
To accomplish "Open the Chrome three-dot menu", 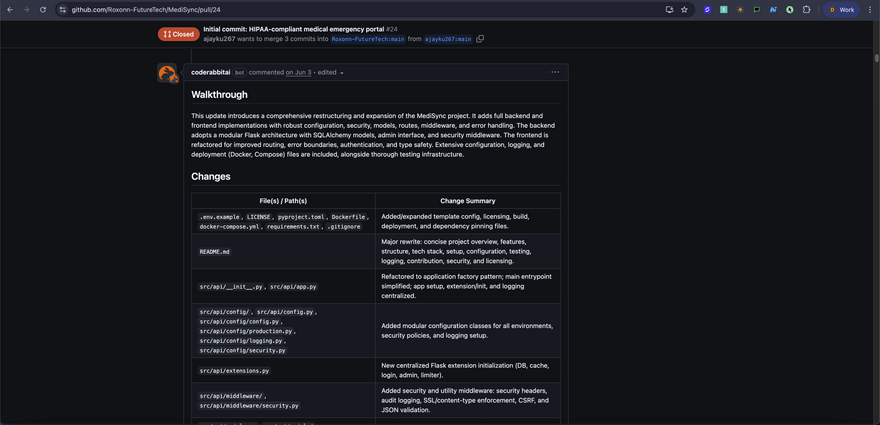I will [x=870, y=9].
